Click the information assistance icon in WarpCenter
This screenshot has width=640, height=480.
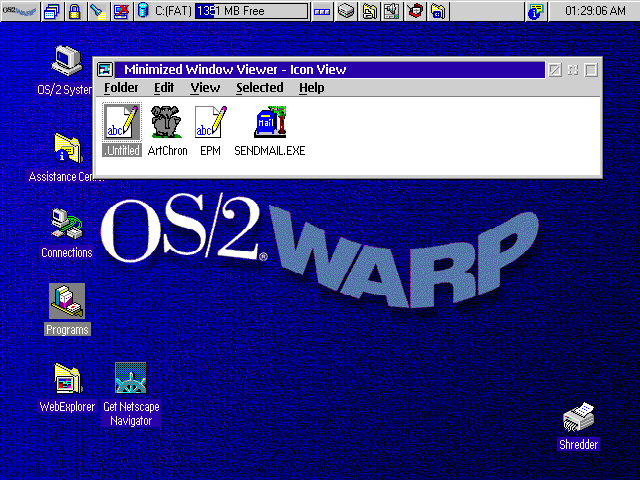click(x=536, y=11)
